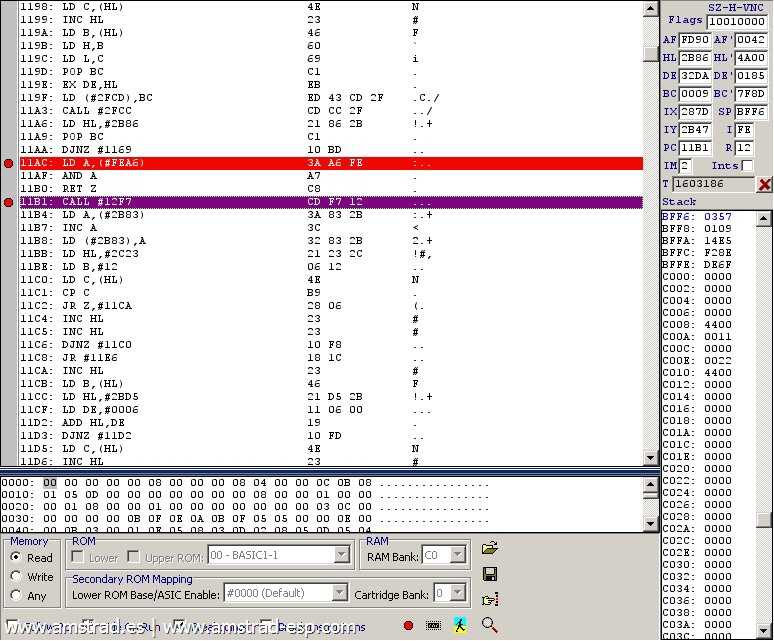
Task: Toggle the Ints checkbox
Action: (747, 165)
